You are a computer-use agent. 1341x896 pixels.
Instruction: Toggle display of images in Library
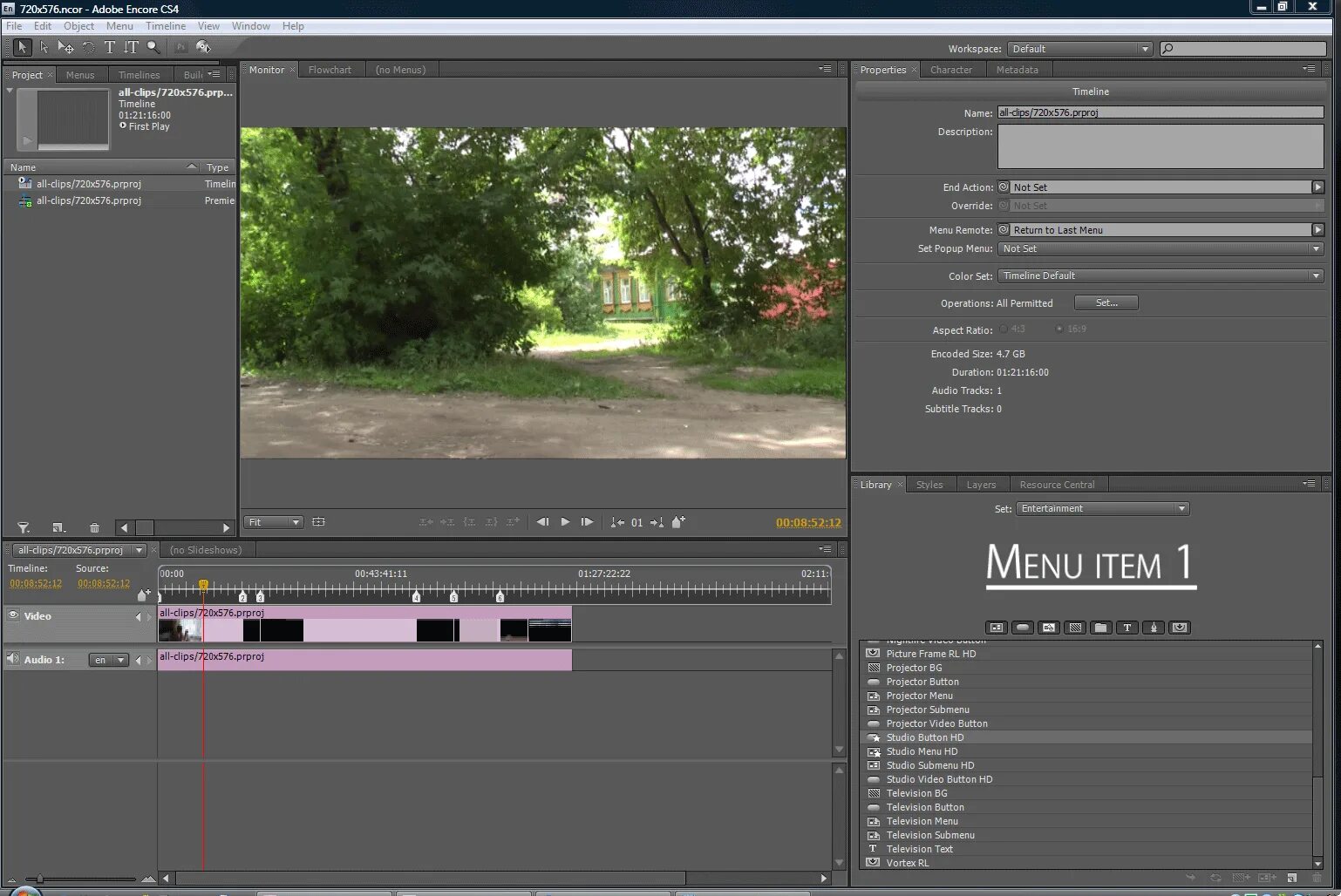point(1049,628)
